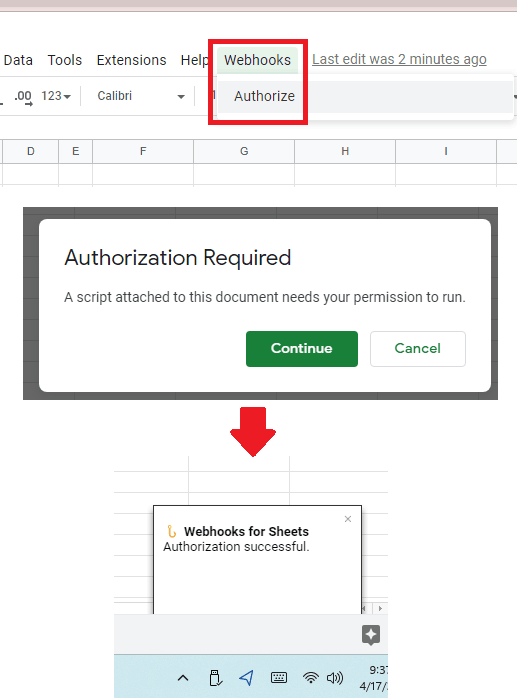The height and width of the screenshot is (698, 518).
Task: Show hidden system tray icons chevron
Action: pos(183,678)
